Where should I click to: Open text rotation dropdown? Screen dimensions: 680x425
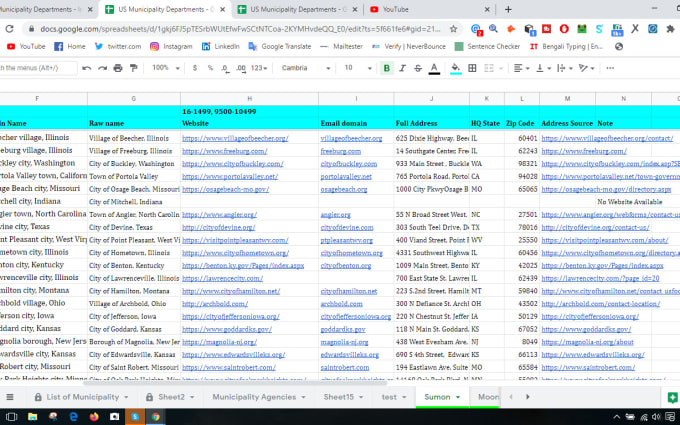click(x=586, y=68)
